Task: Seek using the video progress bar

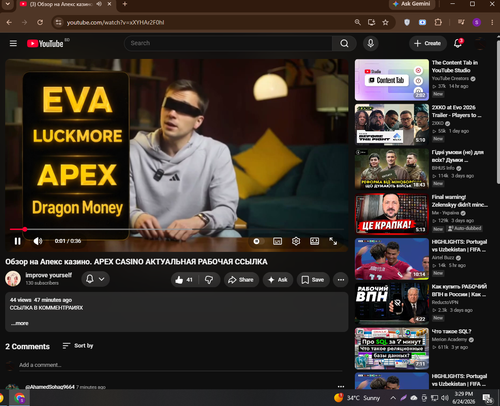Action: click(x=177, y=229)
